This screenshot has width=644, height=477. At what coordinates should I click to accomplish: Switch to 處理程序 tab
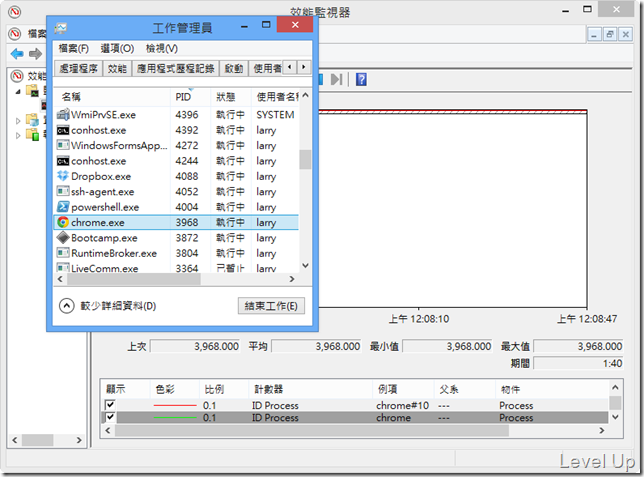(78, 69)
